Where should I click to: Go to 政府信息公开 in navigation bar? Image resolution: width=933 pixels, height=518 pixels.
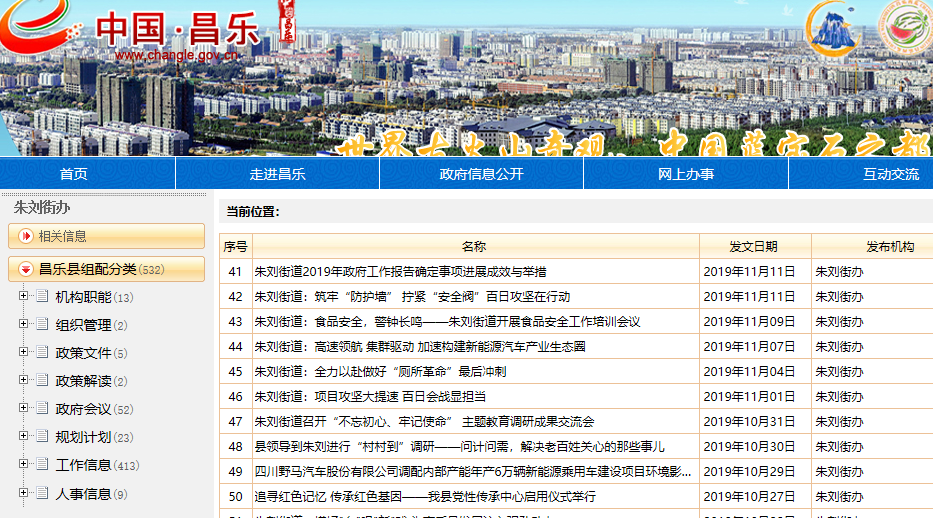coord(481,174)
